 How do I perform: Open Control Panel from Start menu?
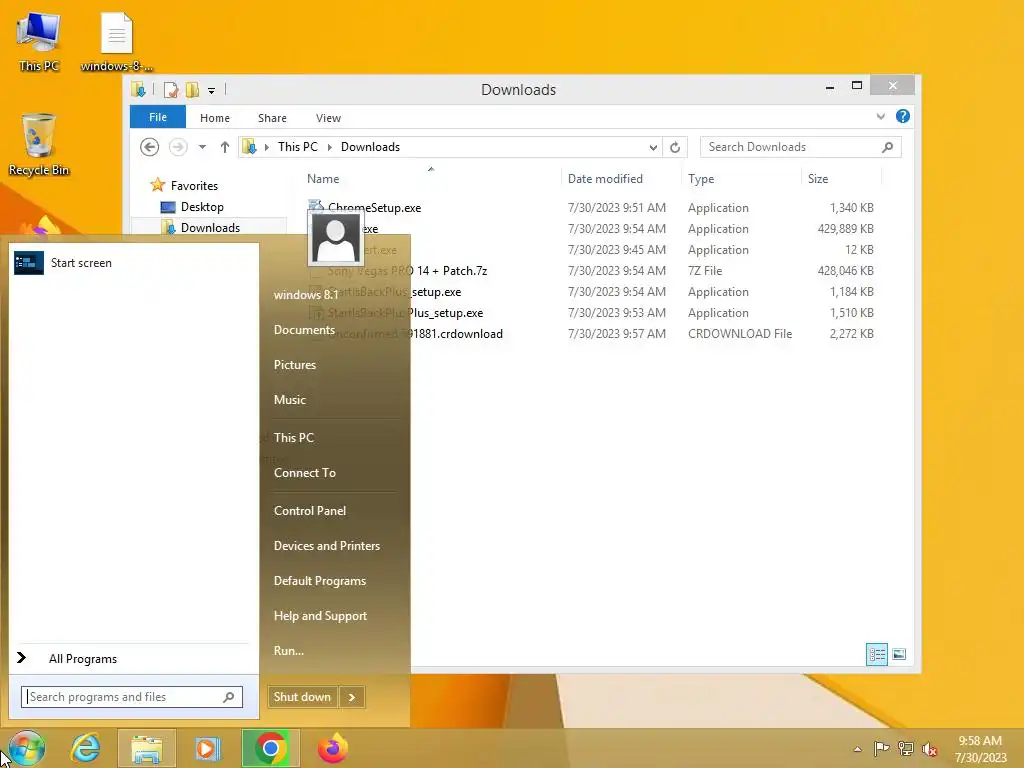[x=310, y=511]
